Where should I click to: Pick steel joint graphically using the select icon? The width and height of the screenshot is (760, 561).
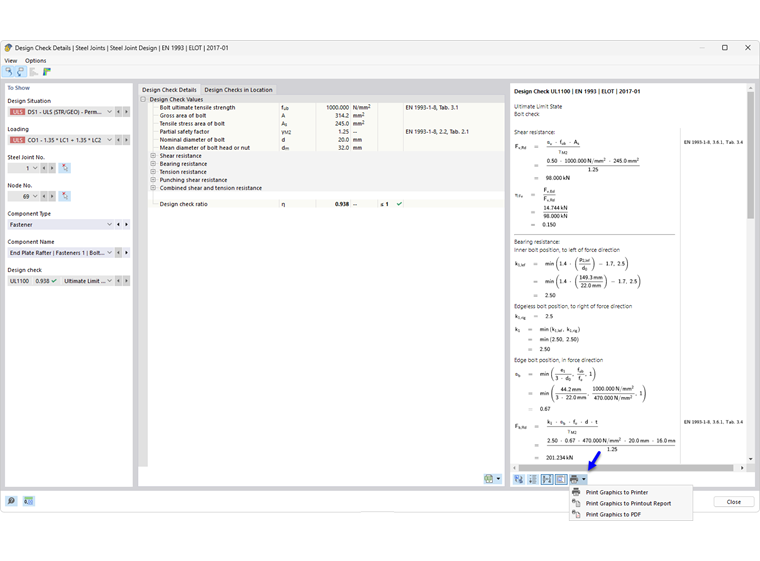click(x=64, y=168)
